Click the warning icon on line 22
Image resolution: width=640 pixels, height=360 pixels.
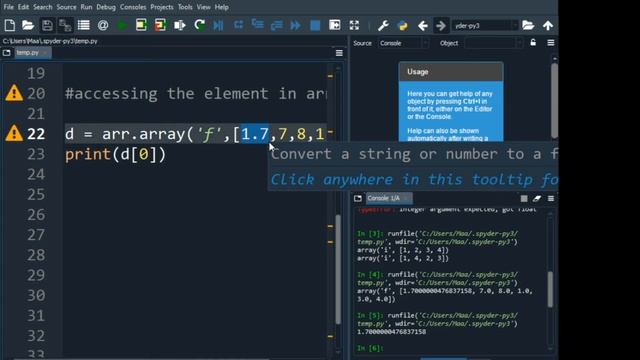(14, 133)
